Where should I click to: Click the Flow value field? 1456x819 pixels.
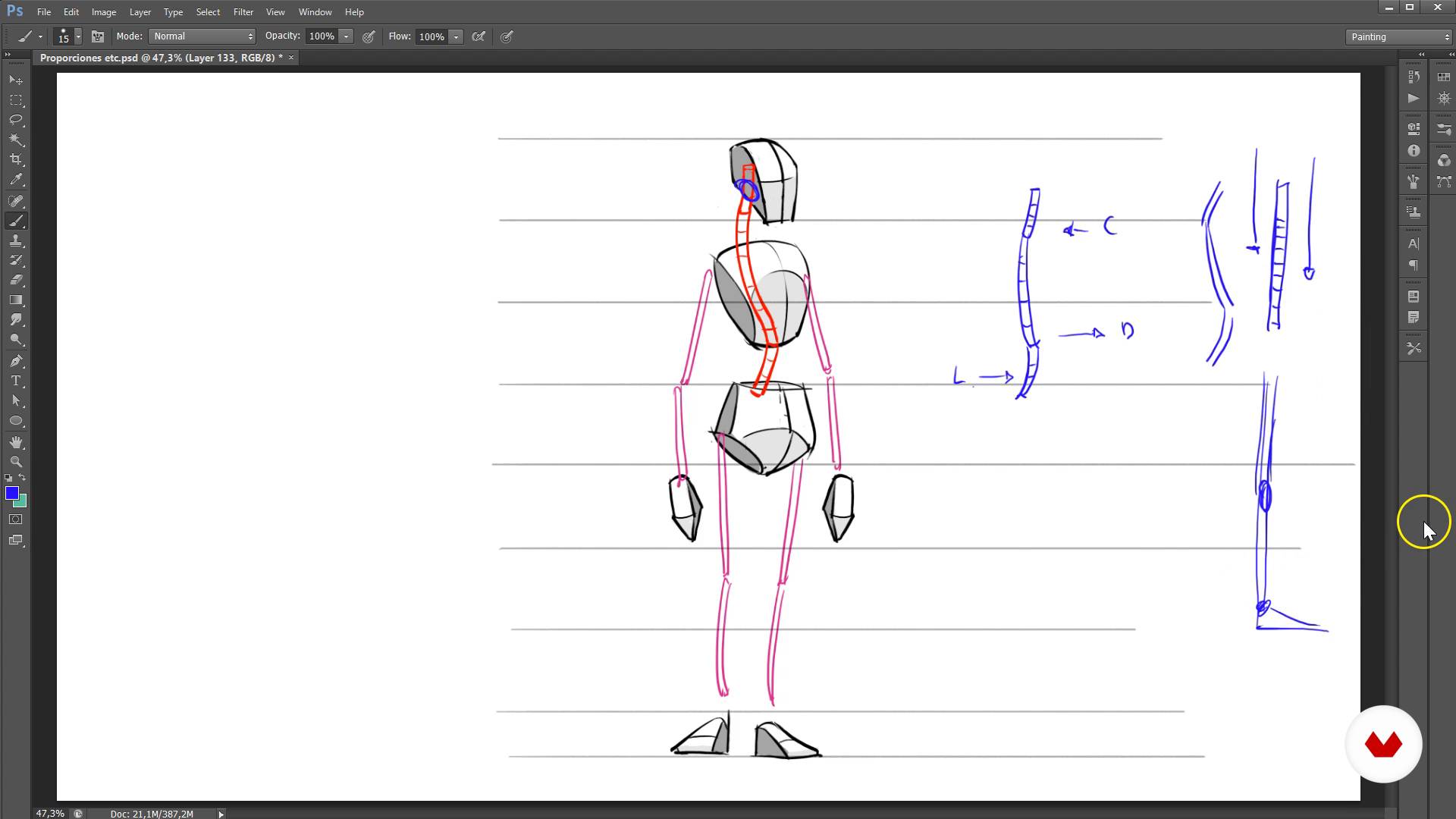point(431,36)
